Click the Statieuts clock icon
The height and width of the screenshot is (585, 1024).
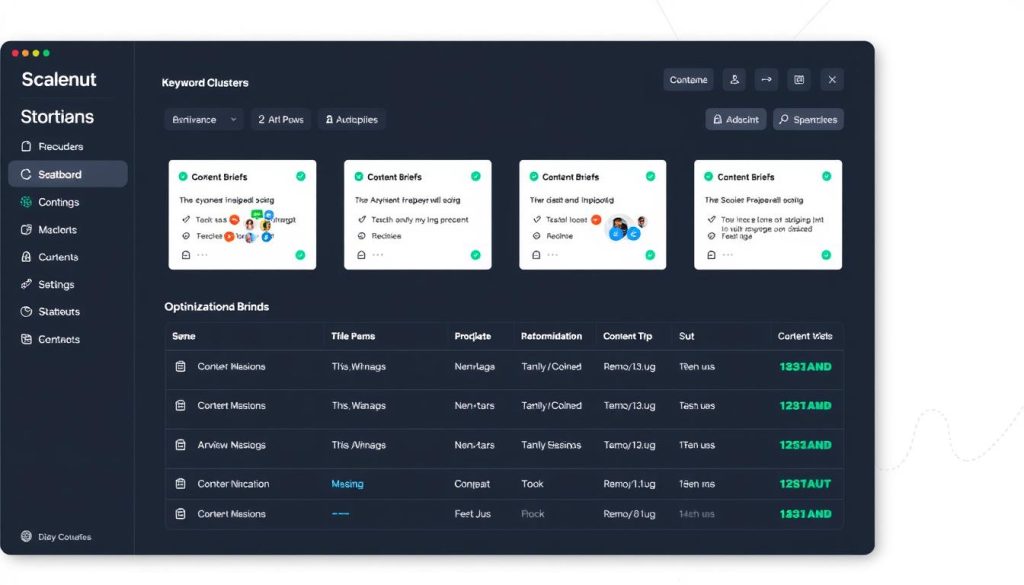[27, 312]
